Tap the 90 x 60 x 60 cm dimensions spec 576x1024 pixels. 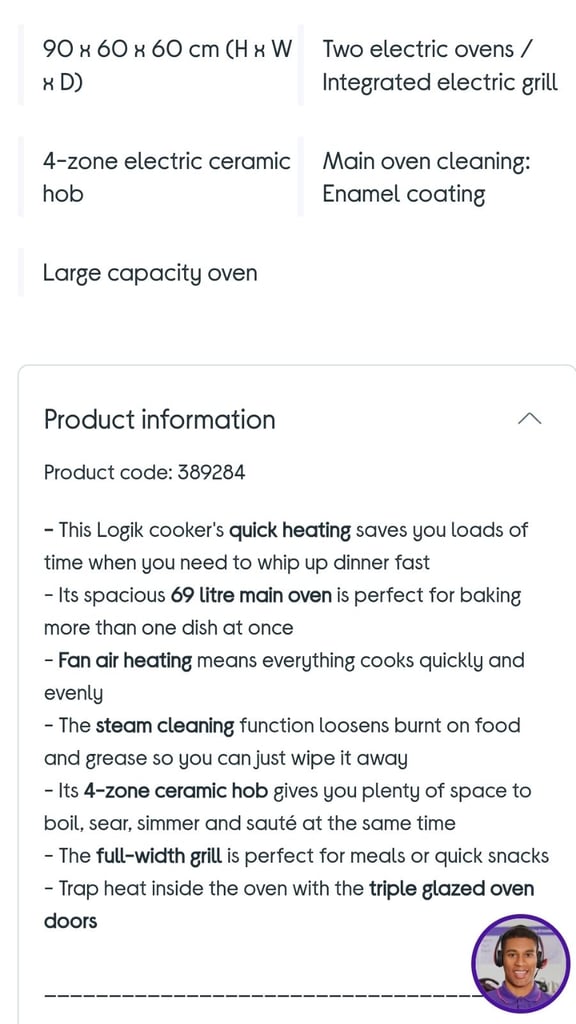pos(167,66)
